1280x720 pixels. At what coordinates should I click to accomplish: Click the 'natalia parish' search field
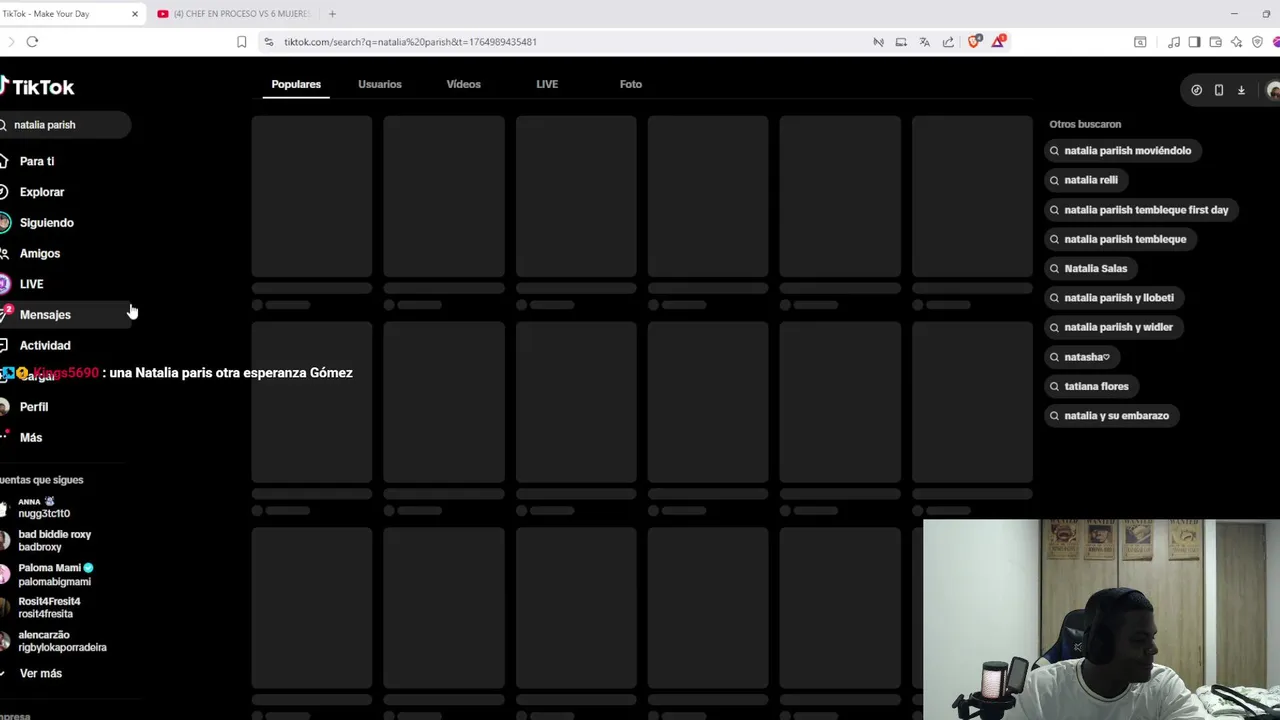tap(65, 125)
